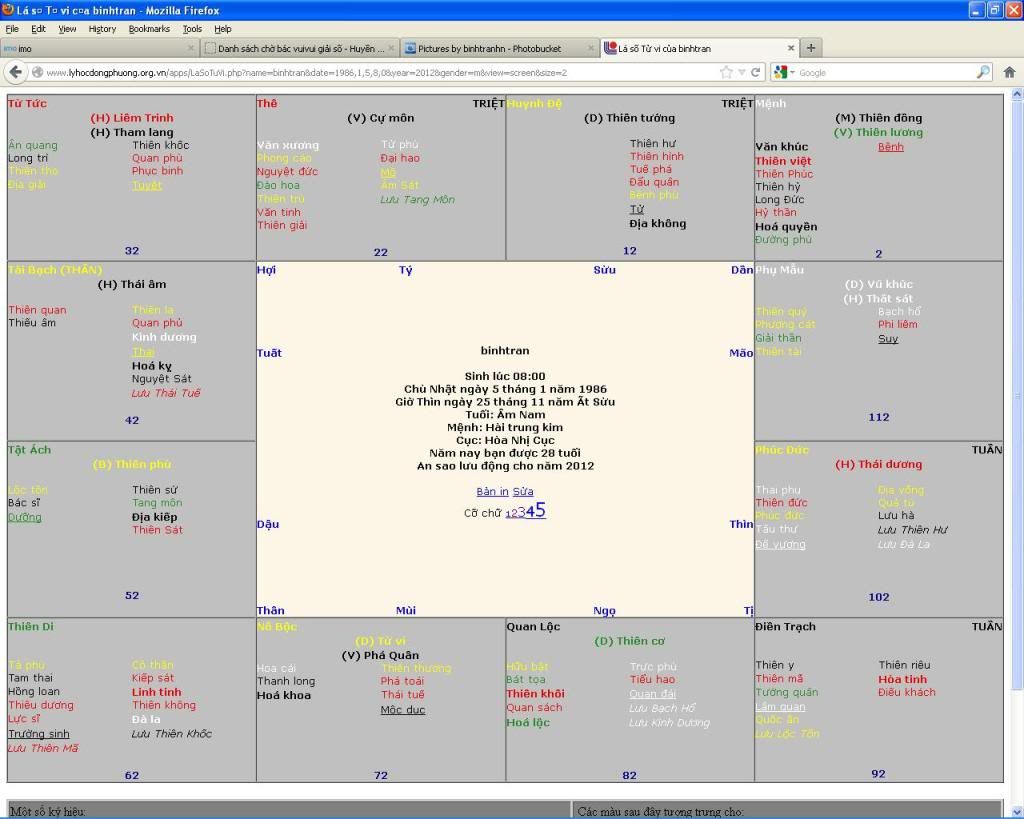Open a new tab with the plus button
The height and width of the screenshot is (819, 1024).
click(811, 47)
